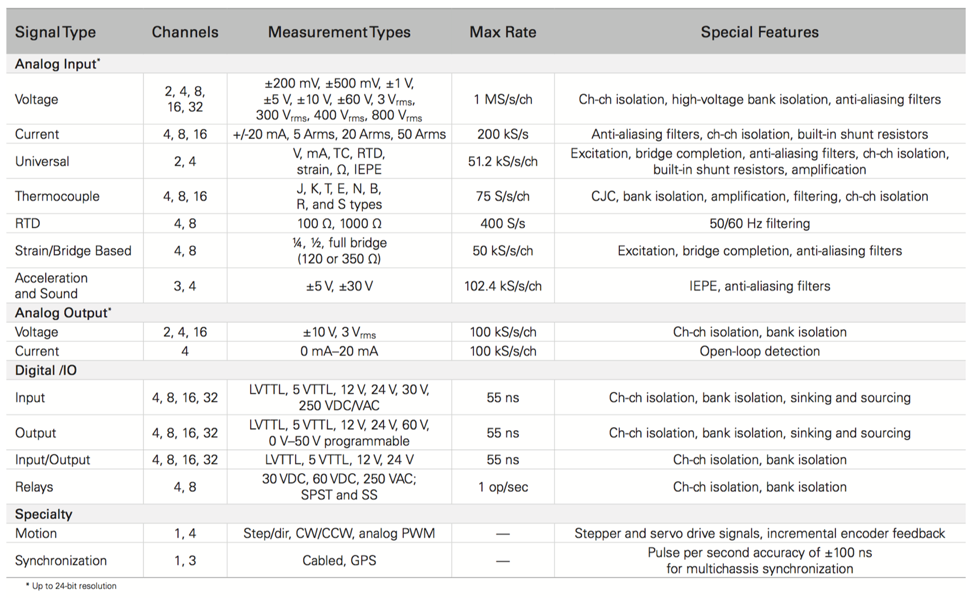Select the Digital /IO section heading
This screenshot has height=598, width=975.
tap(48, 371)
